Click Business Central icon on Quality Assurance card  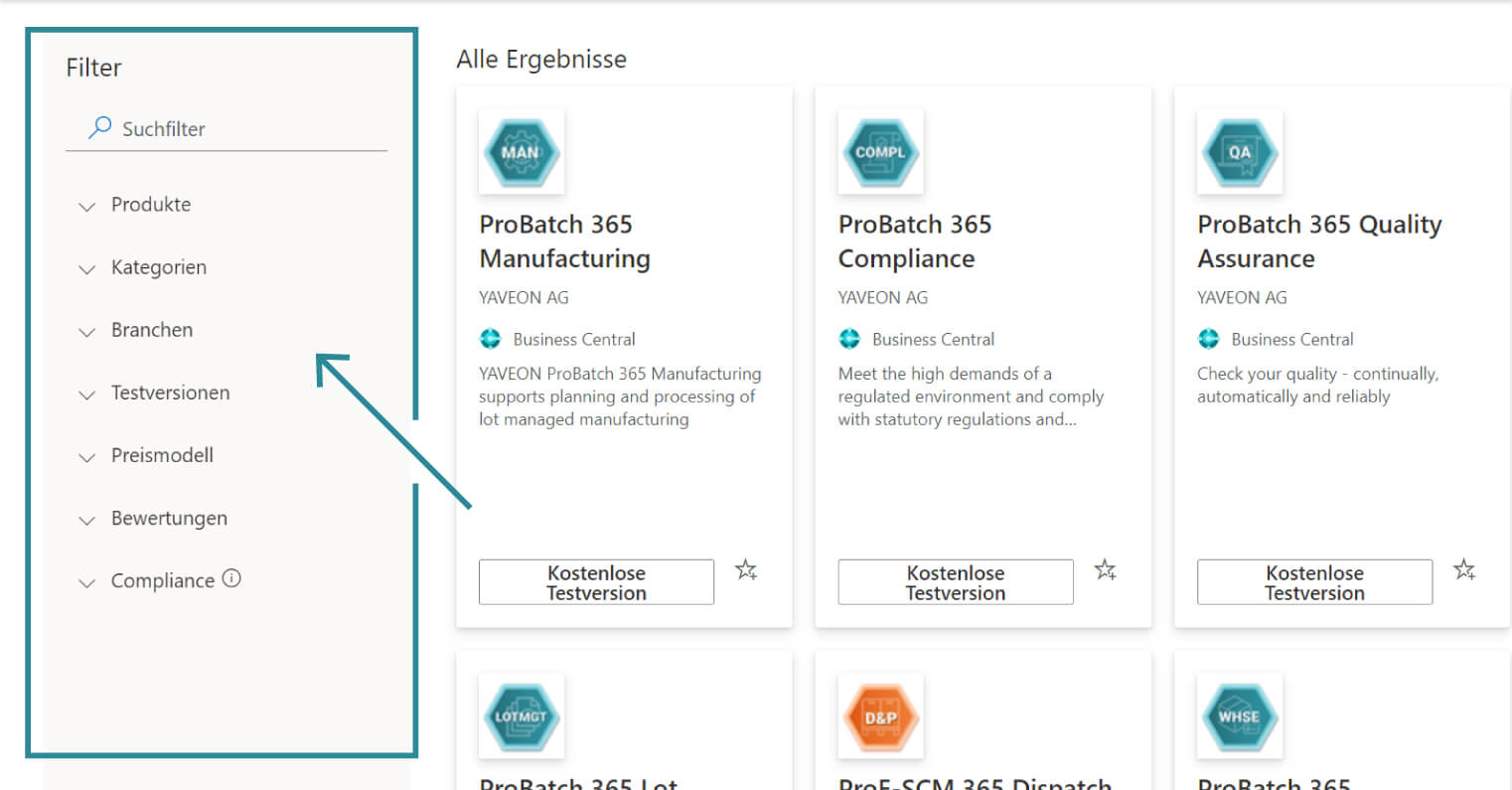pyautogui.click(x=1208, y=339)
